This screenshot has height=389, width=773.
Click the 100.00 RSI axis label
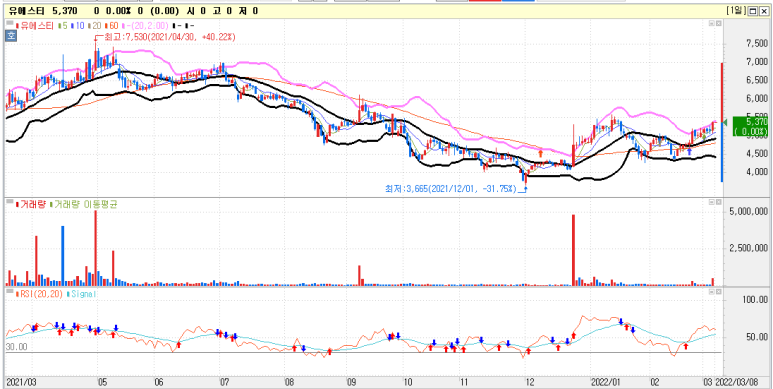755,300
